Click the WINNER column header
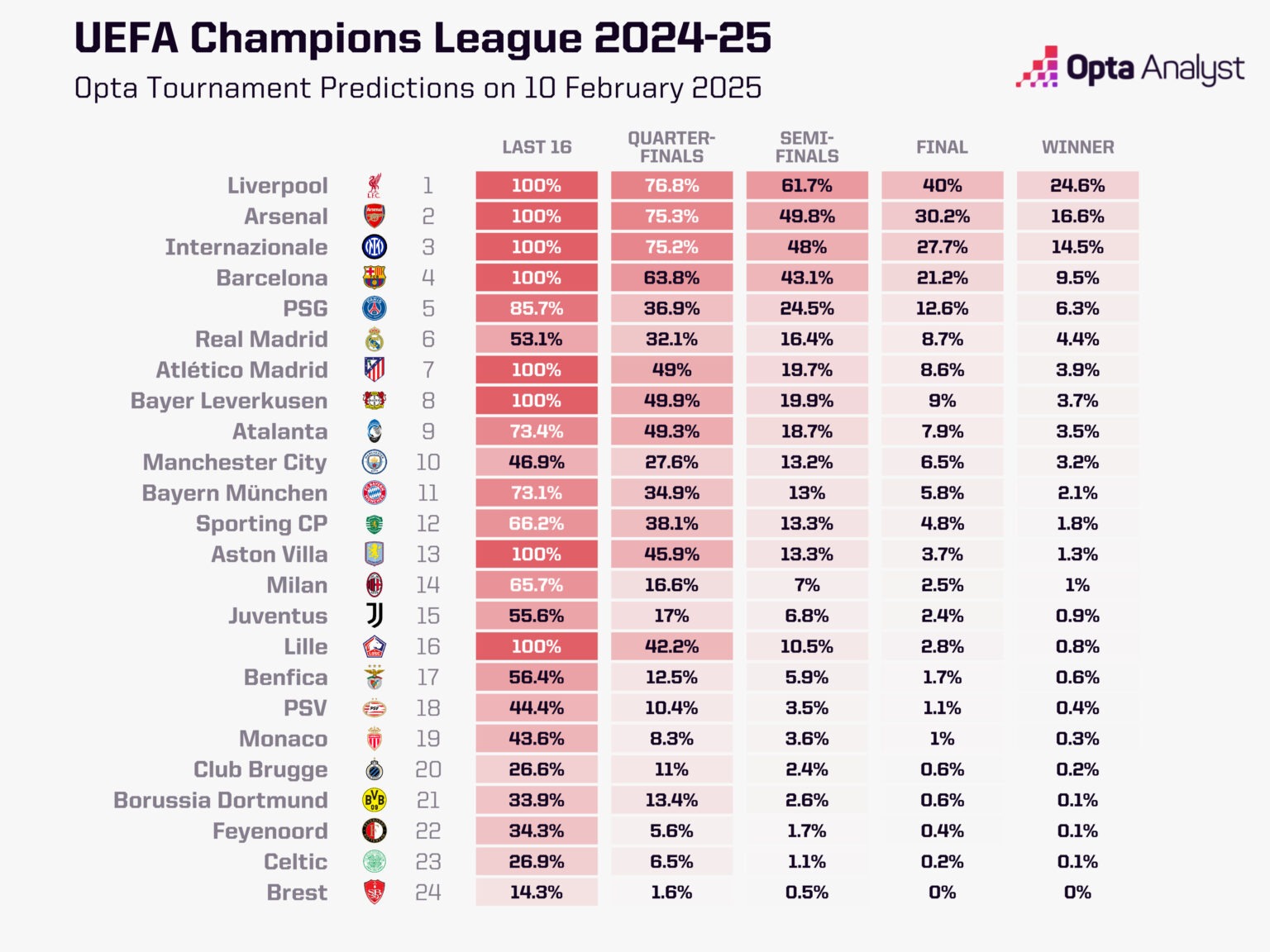Image resolution: width=1270 pixels, height=952 pixels. coord(1077,147)
